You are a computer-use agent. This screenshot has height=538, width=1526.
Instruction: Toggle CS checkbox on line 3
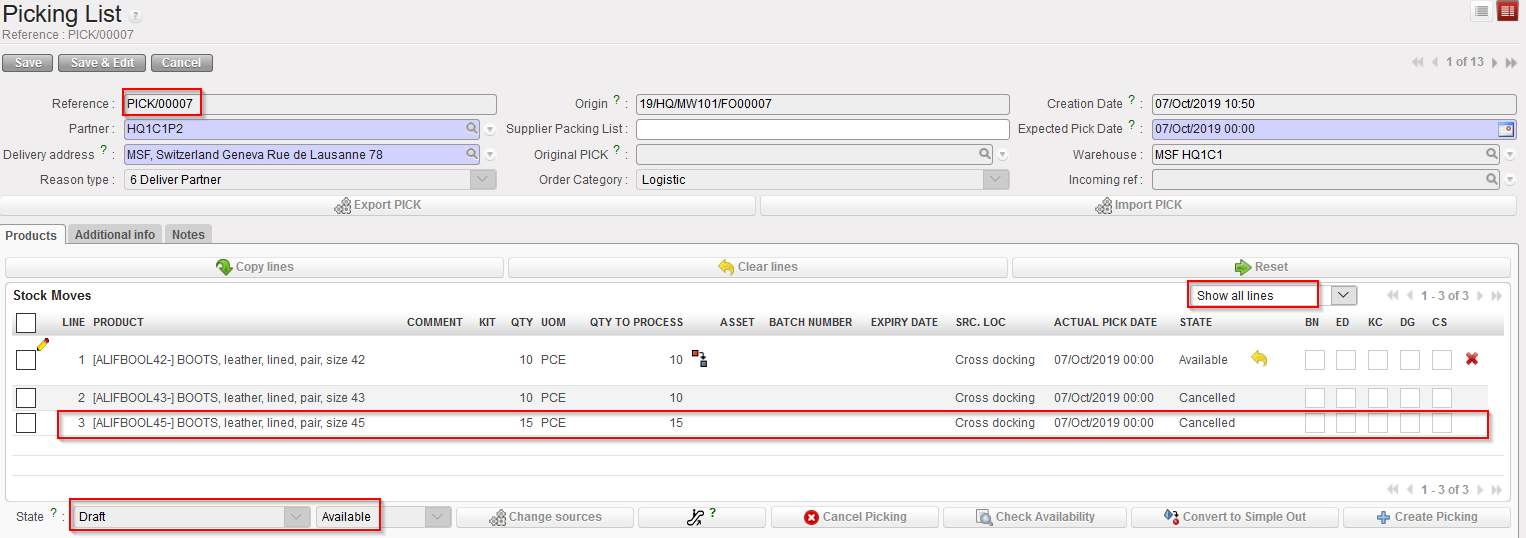1442,423
